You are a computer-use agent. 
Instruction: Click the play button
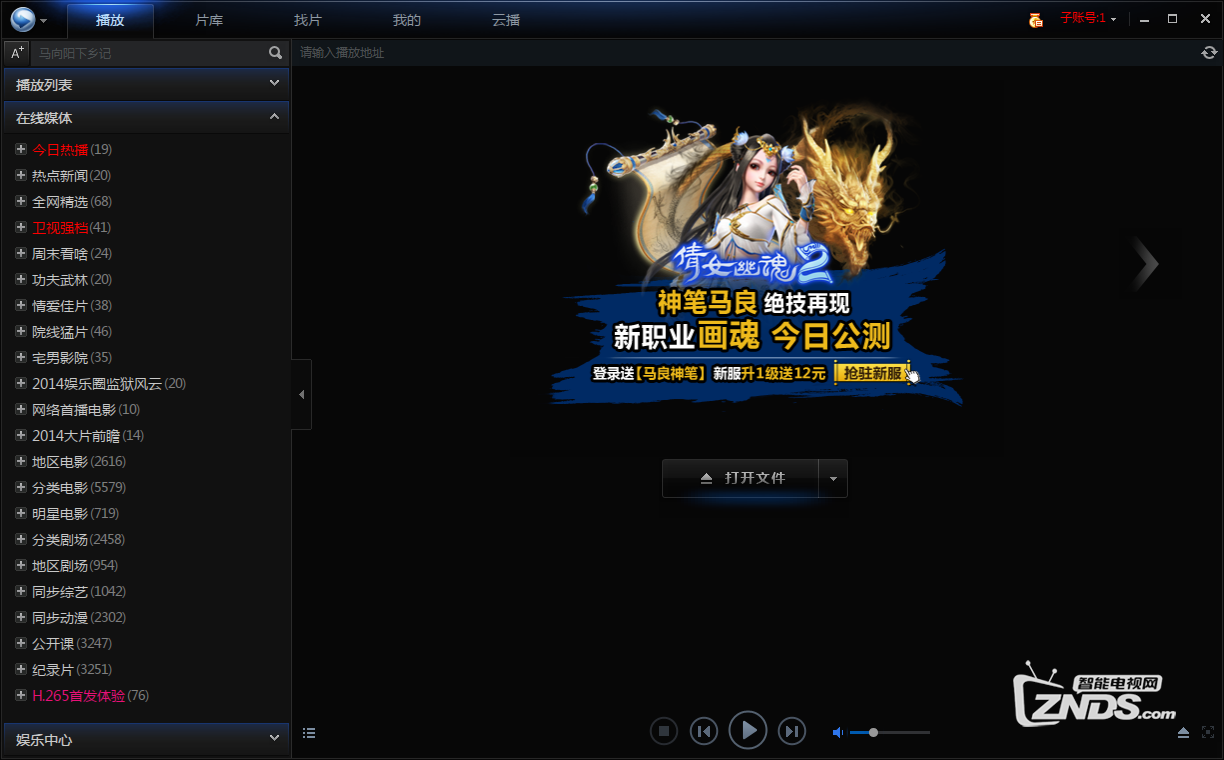pos(748,731)
